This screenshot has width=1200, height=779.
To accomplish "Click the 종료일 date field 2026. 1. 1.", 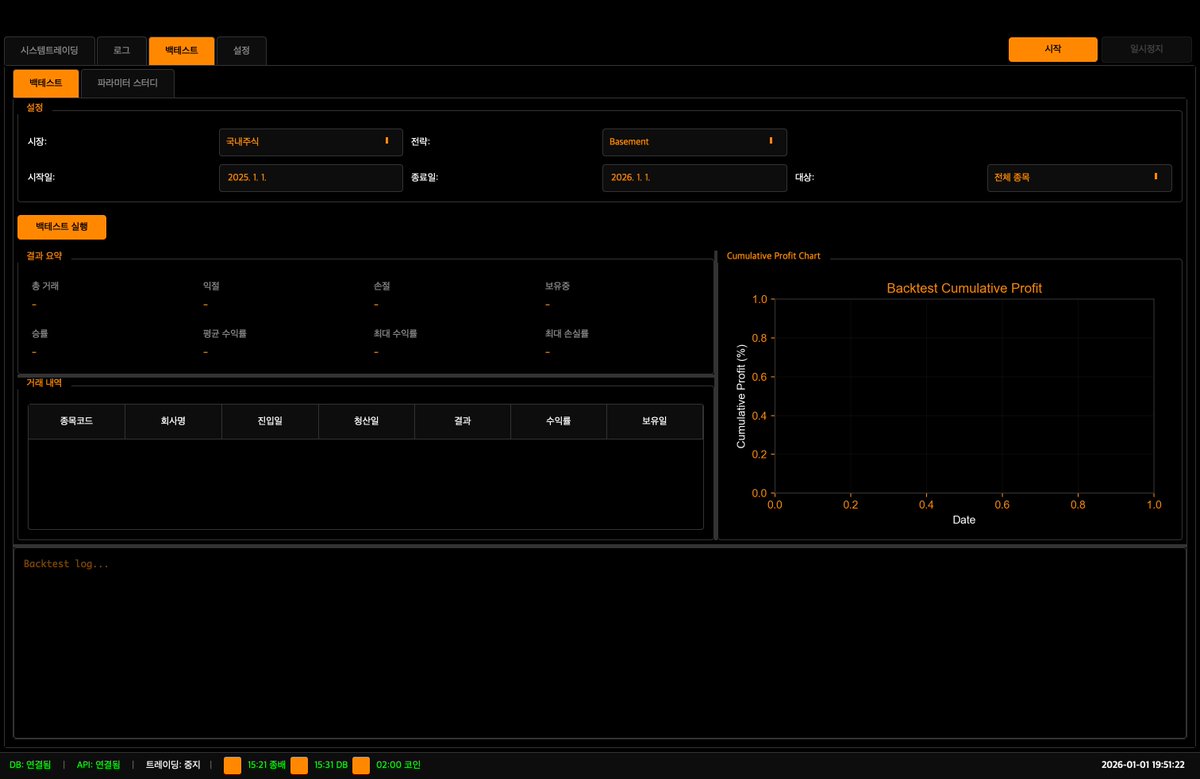I will point(694,177).
